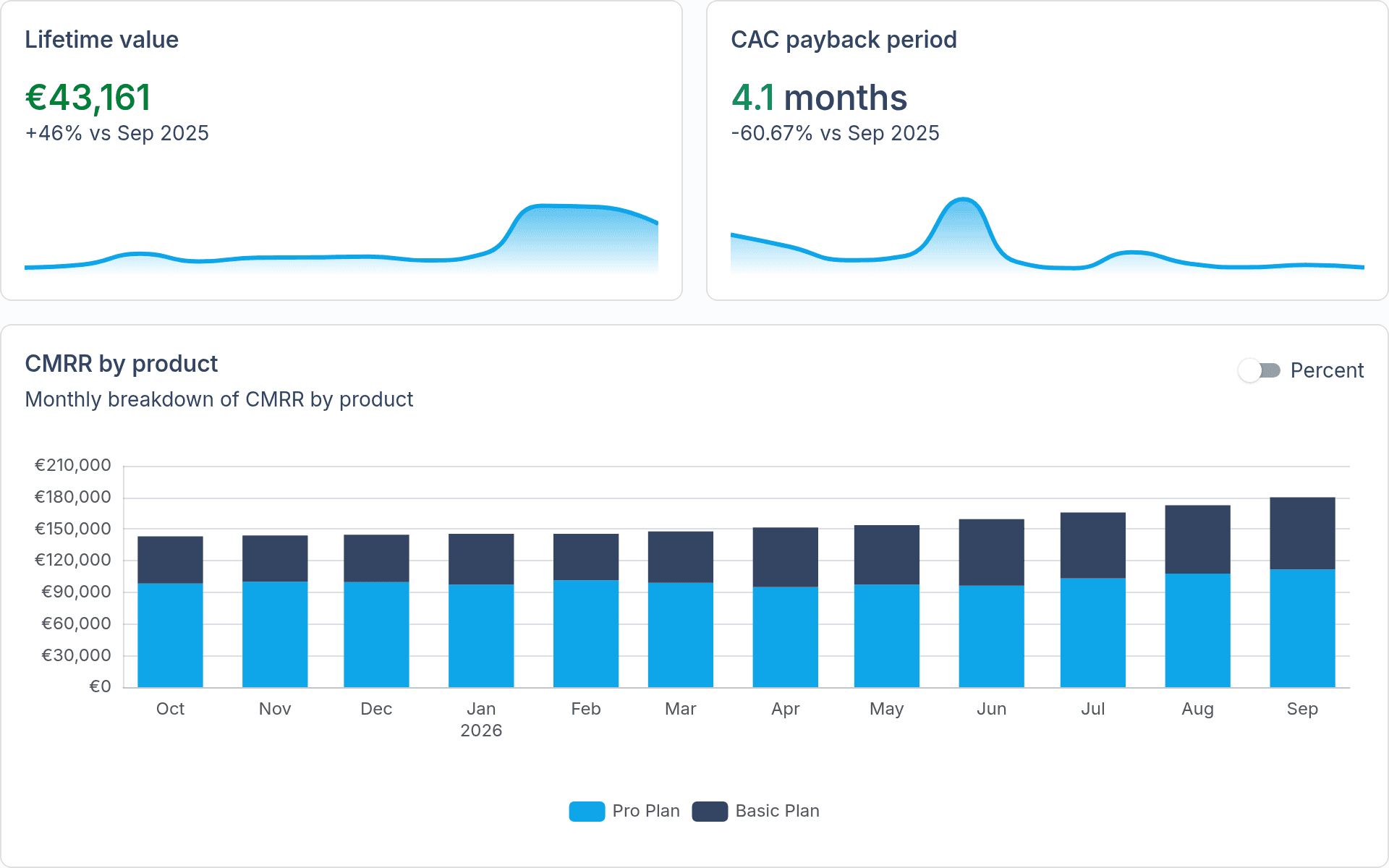The width and height of the screenshot is (1389, 868).
Task: Click the +46% vs Sep 2025 text
Action: [116, 133]
